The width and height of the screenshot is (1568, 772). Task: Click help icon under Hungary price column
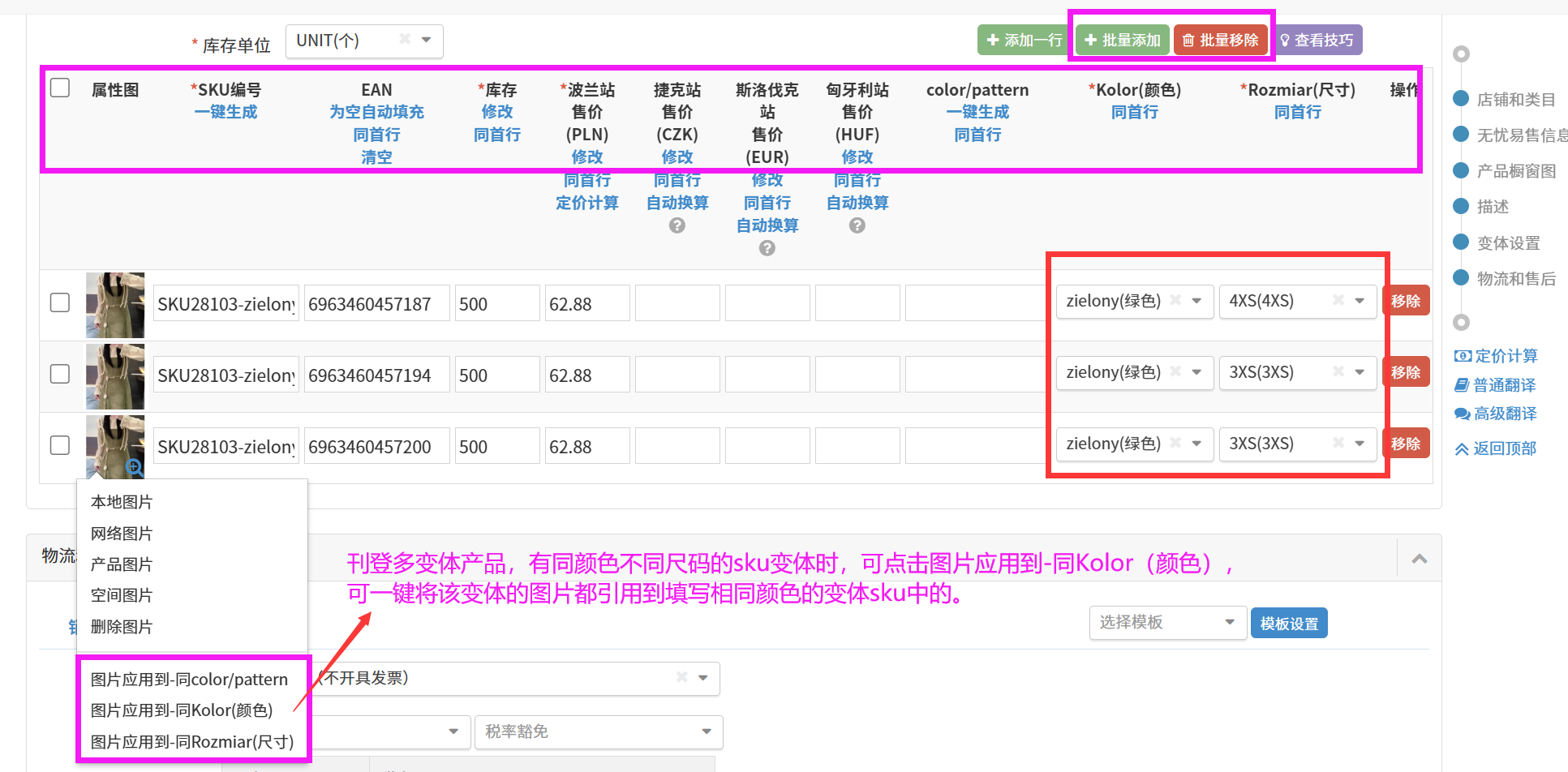[857, 225]
